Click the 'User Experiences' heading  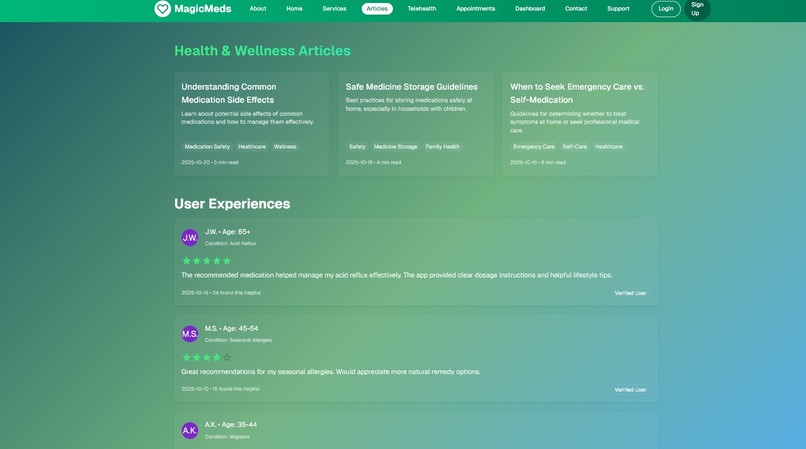click(x=232, y=204)
